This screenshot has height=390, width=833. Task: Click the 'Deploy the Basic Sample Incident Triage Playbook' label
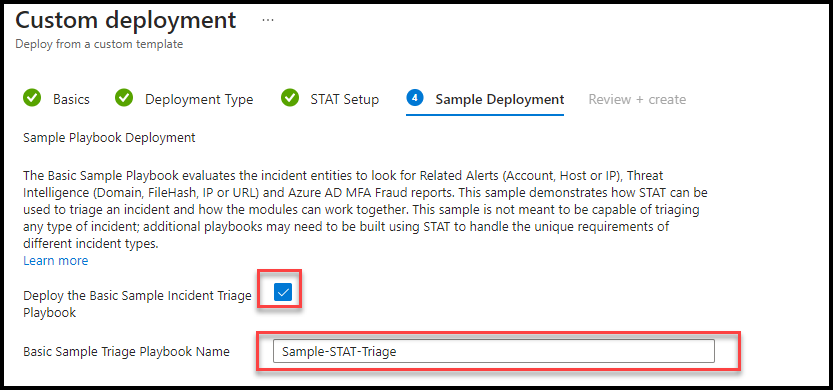[137, 304]
